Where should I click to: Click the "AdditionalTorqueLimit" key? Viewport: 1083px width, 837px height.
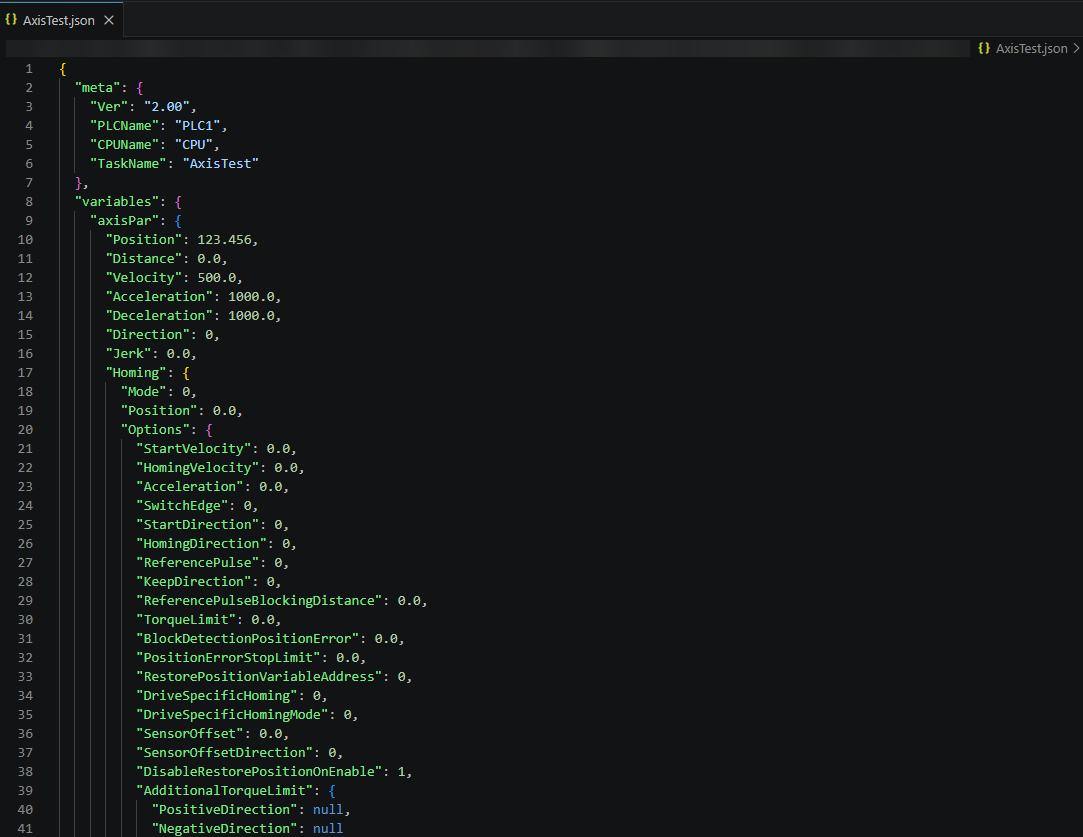[224, 790]
